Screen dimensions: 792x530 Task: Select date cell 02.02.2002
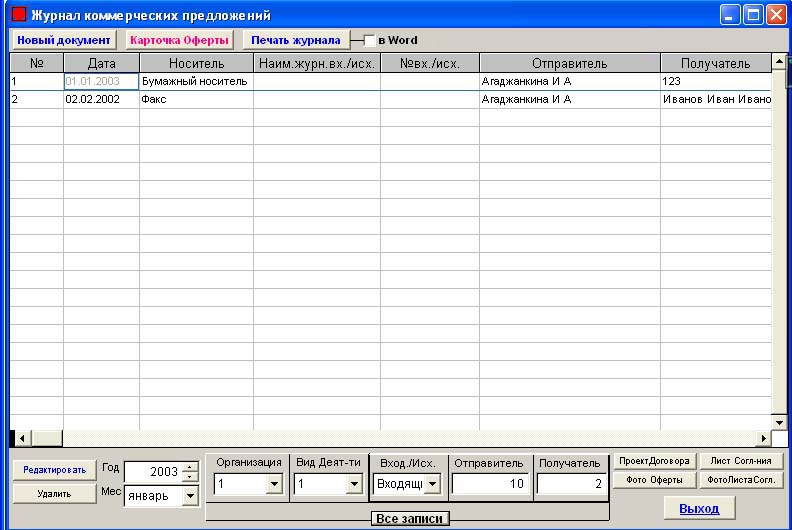click(x=102, y=100)
